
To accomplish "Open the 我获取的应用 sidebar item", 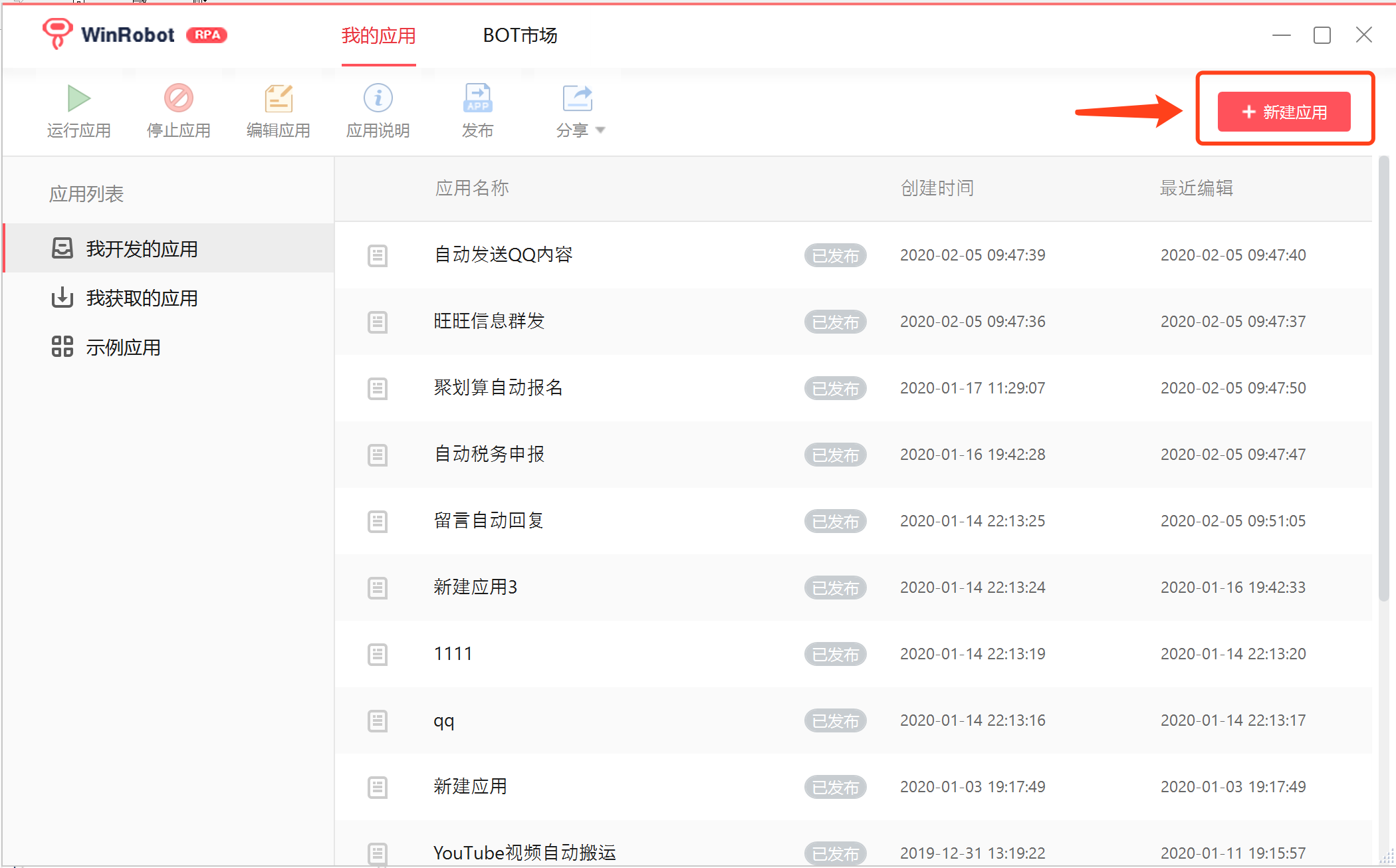I will tap(141, 298).
